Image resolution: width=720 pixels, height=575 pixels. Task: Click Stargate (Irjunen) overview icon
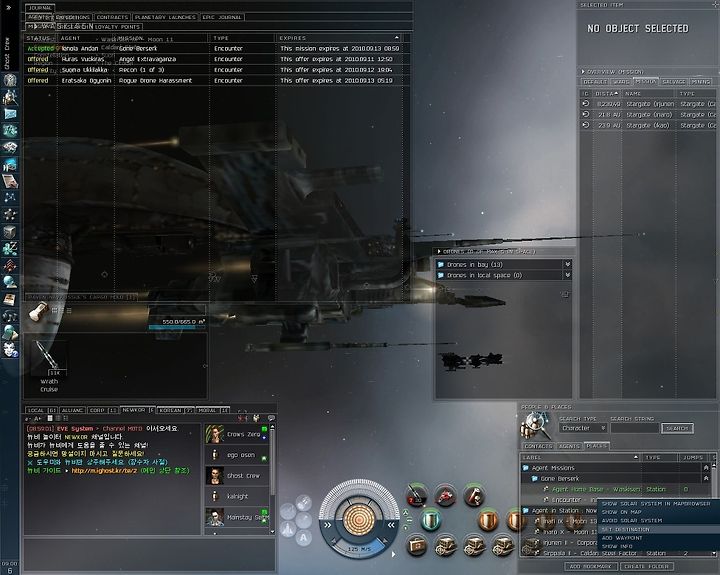click(585, 104)
